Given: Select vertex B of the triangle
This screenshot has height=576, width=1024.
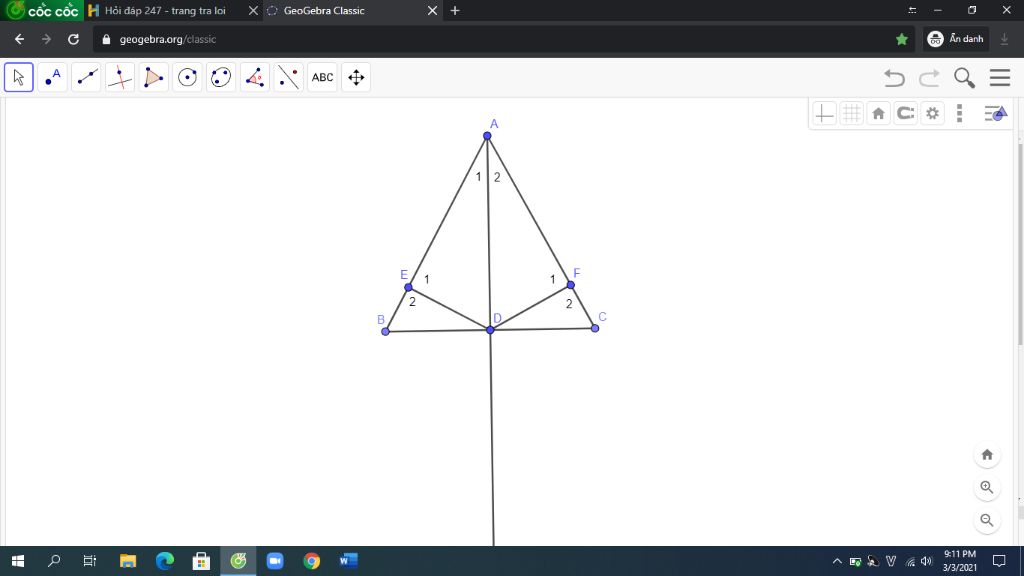Looking at the screenshot, I should coord(385,332).
